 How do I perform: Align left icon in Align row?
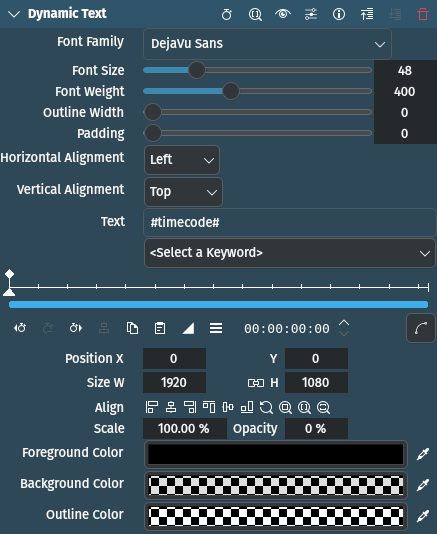coord(152,407)
